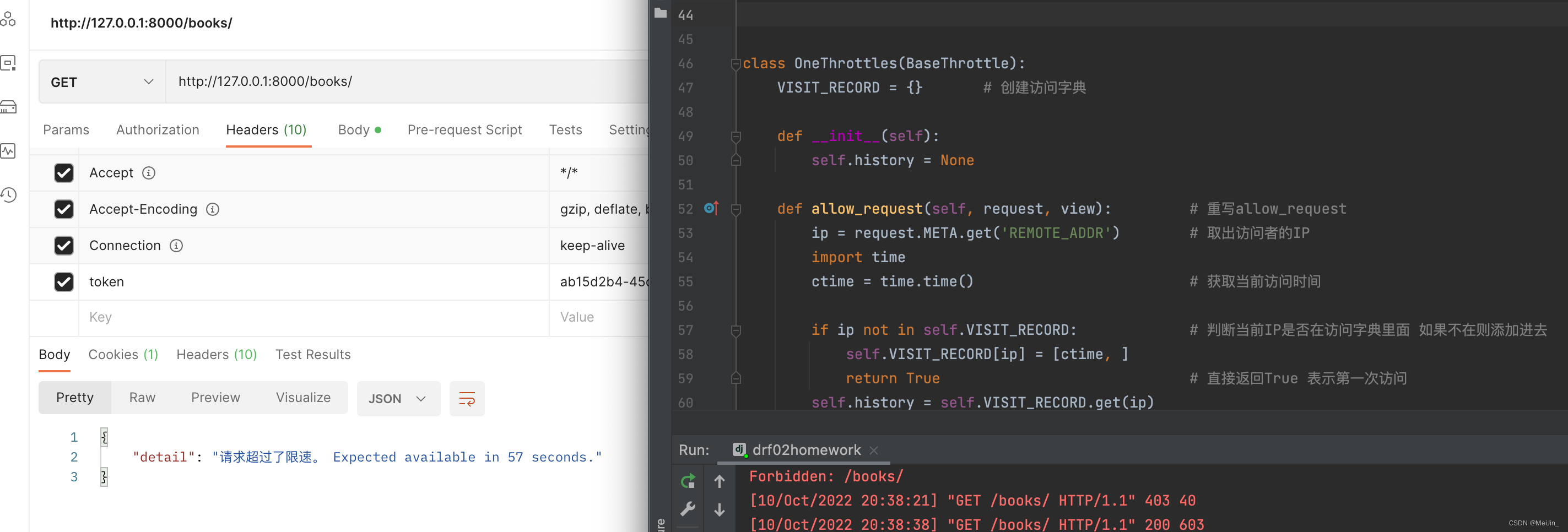Uncheck the Accept header checkbox
The image size is (1568, 532).
tap(64, 173)
